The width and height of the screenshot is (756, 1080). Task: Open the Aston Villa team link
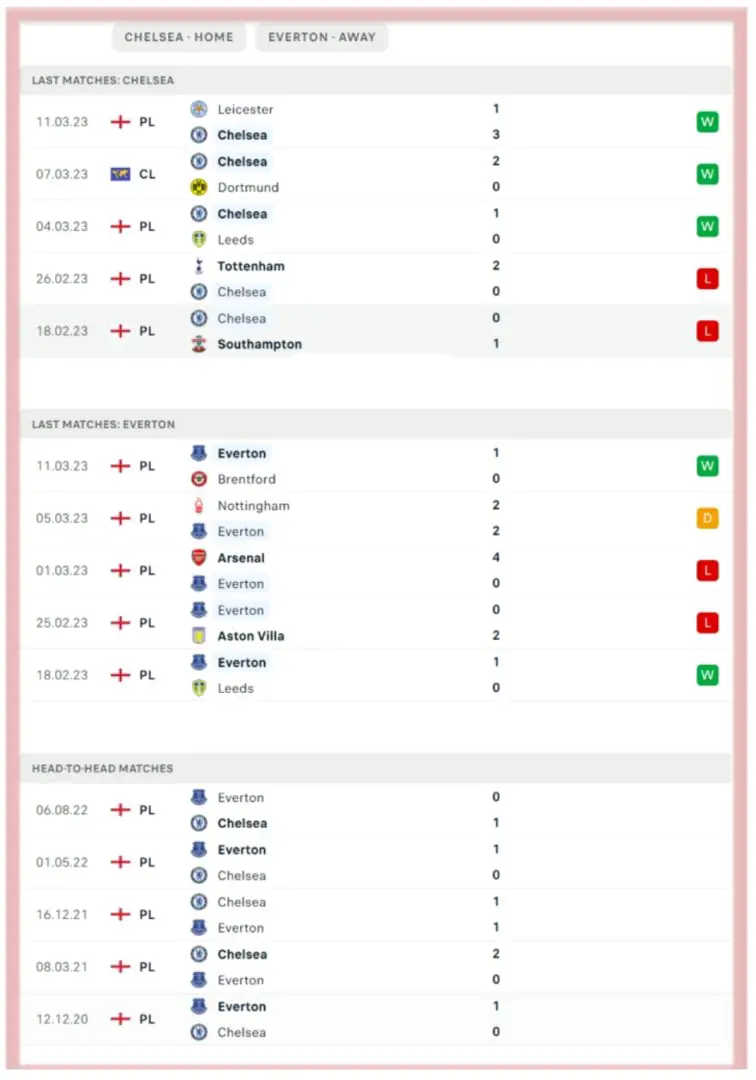251,636
